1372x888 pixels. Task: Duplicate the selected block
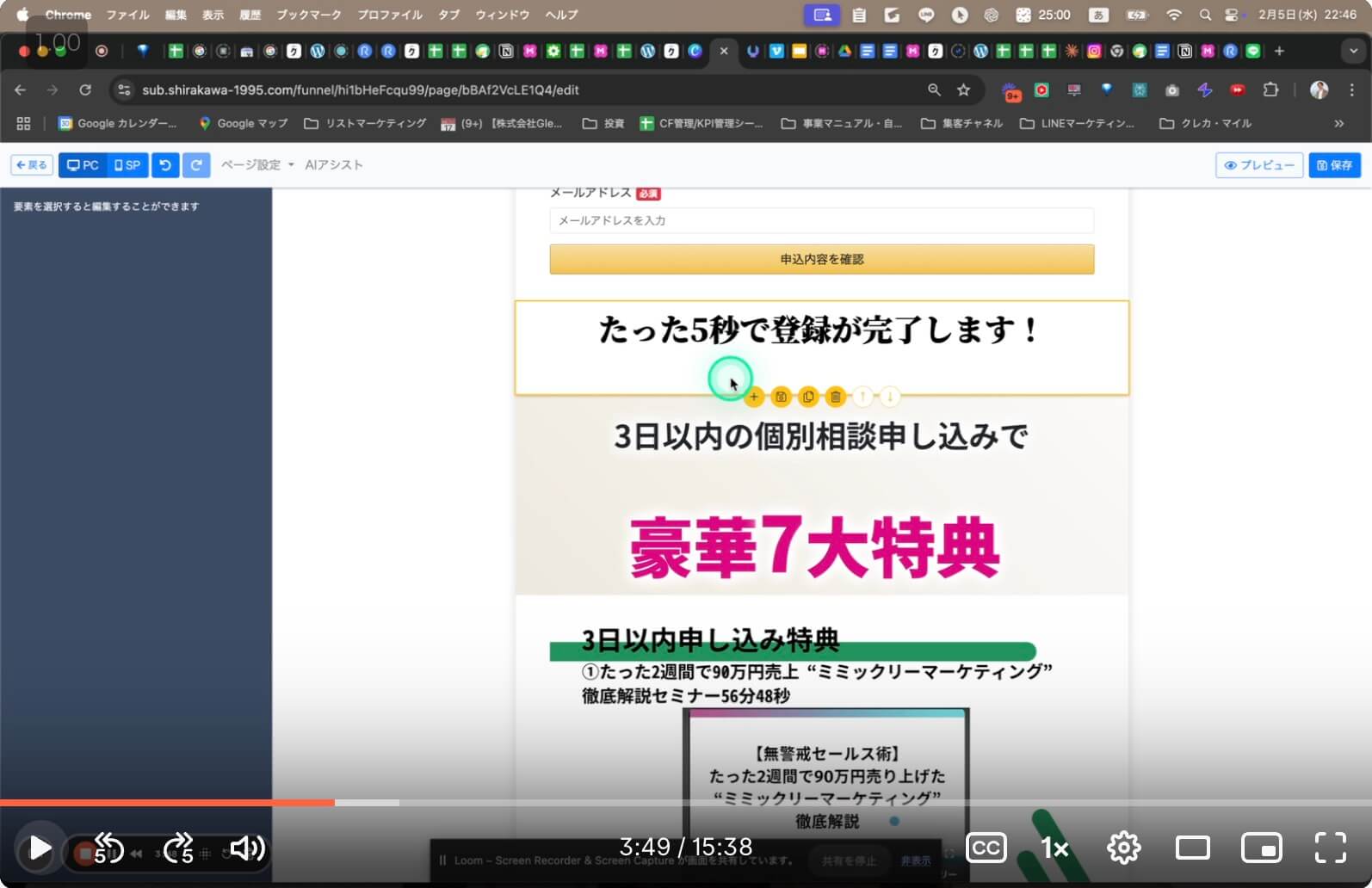(808, 397)
